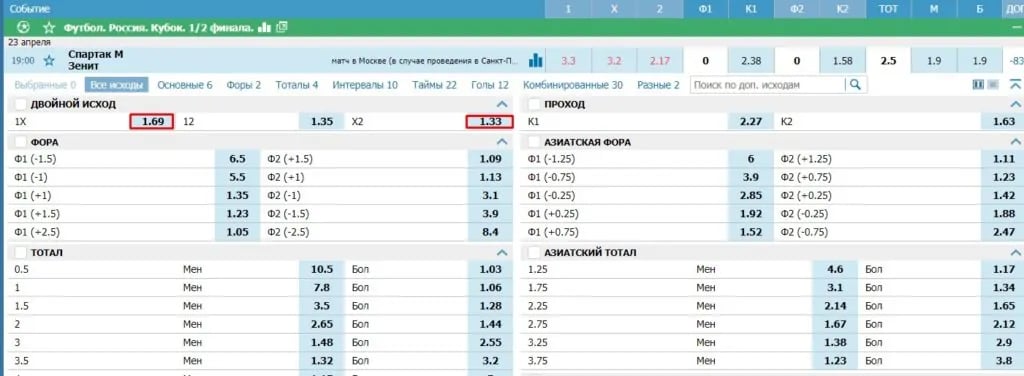Open the Интервалы 10 tab
The width and height of the screenshot is (1024, 376).
click(365, 85)
